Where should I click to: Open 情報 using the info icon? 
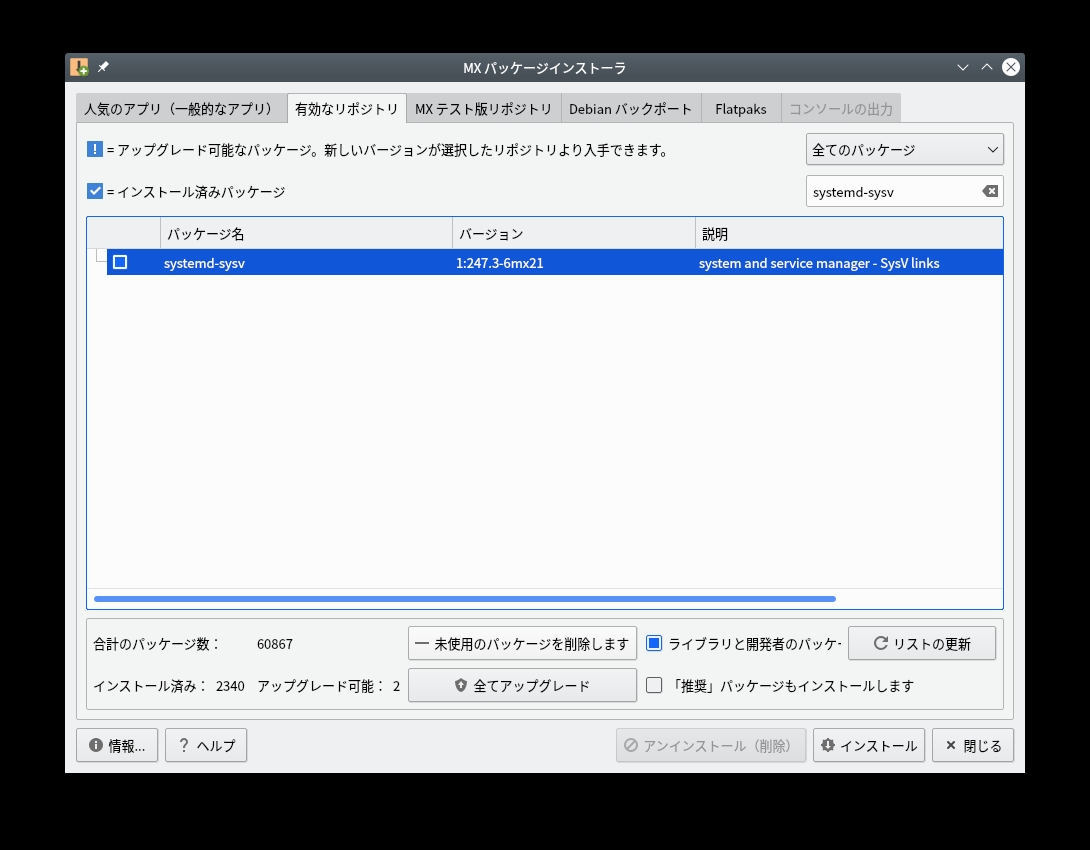pos(95,744)
